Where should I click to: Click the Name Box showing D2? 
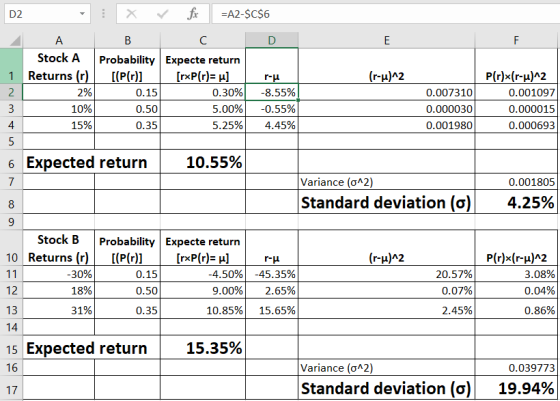[47, 14]
